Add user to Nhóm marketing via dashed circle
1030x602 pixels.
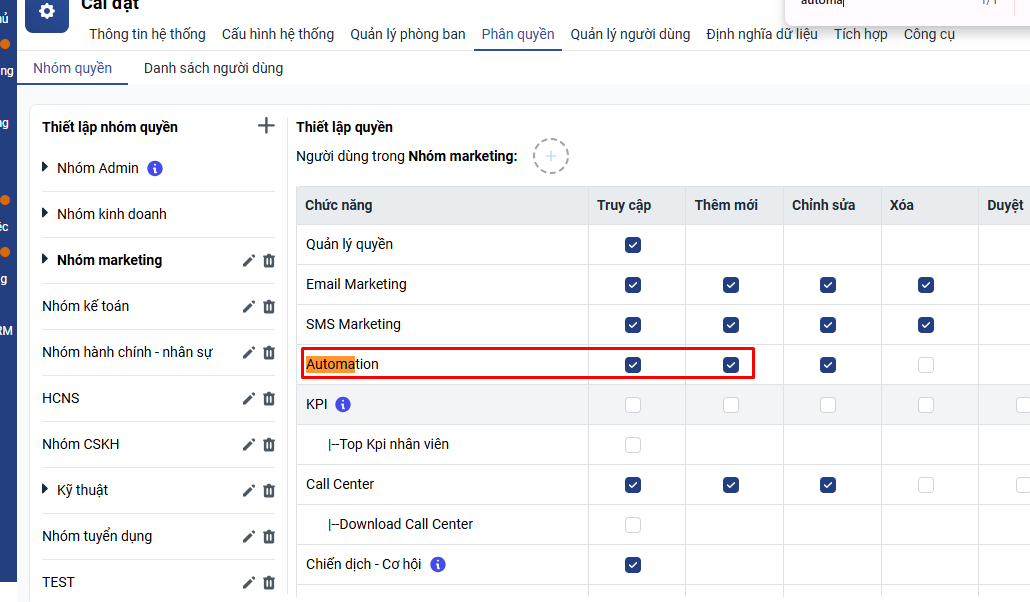(x=551, y=156)
